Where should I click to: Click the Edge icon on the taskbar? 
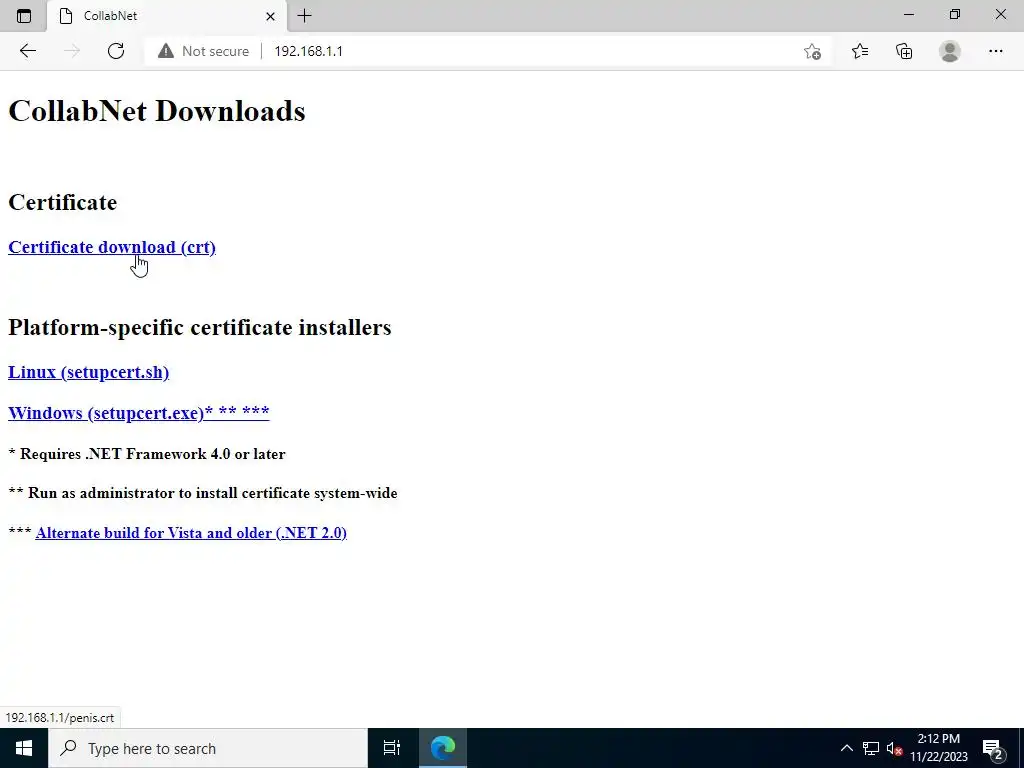pyautogui.click(x=443, y=748)
